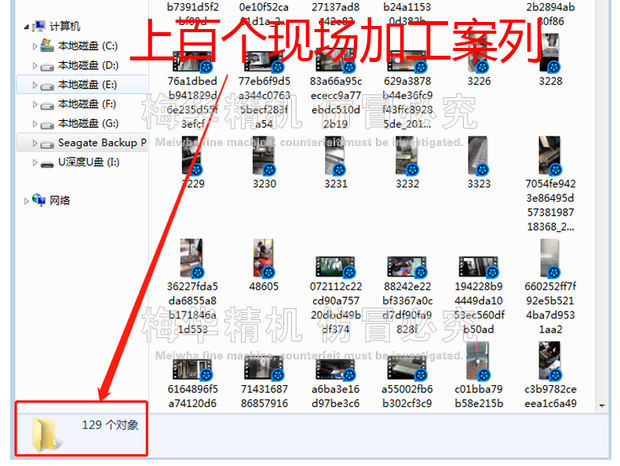Open 本地磁盘 (F:) in navigation pane

point(87,104)
